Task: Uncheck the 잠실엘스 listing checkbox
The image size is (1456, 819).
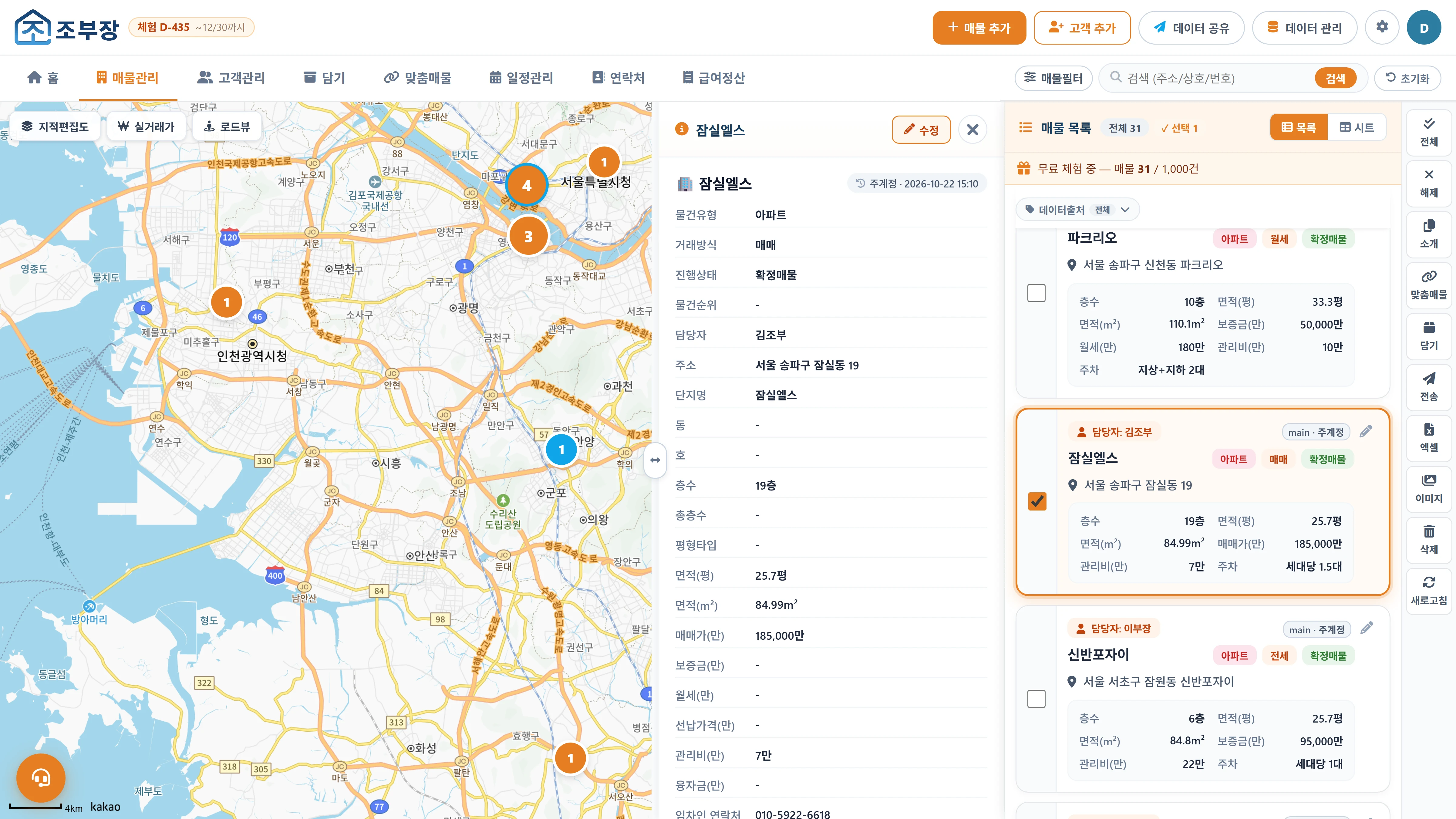Action: [1036, 501]
